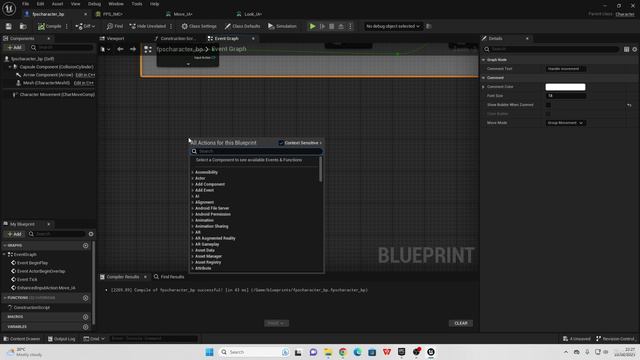Click the Add button in Components panel

(14, 48)
